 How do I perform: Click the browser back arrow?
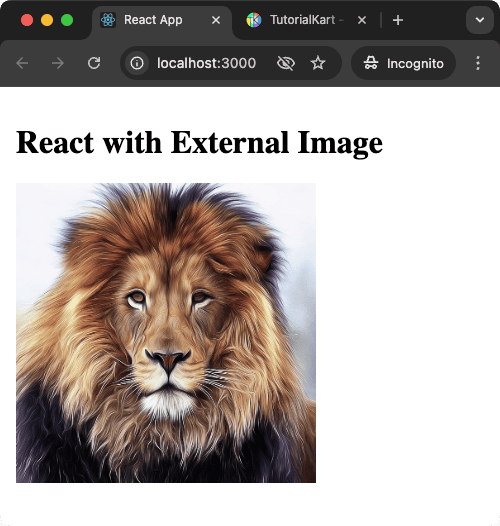[22, 63]
